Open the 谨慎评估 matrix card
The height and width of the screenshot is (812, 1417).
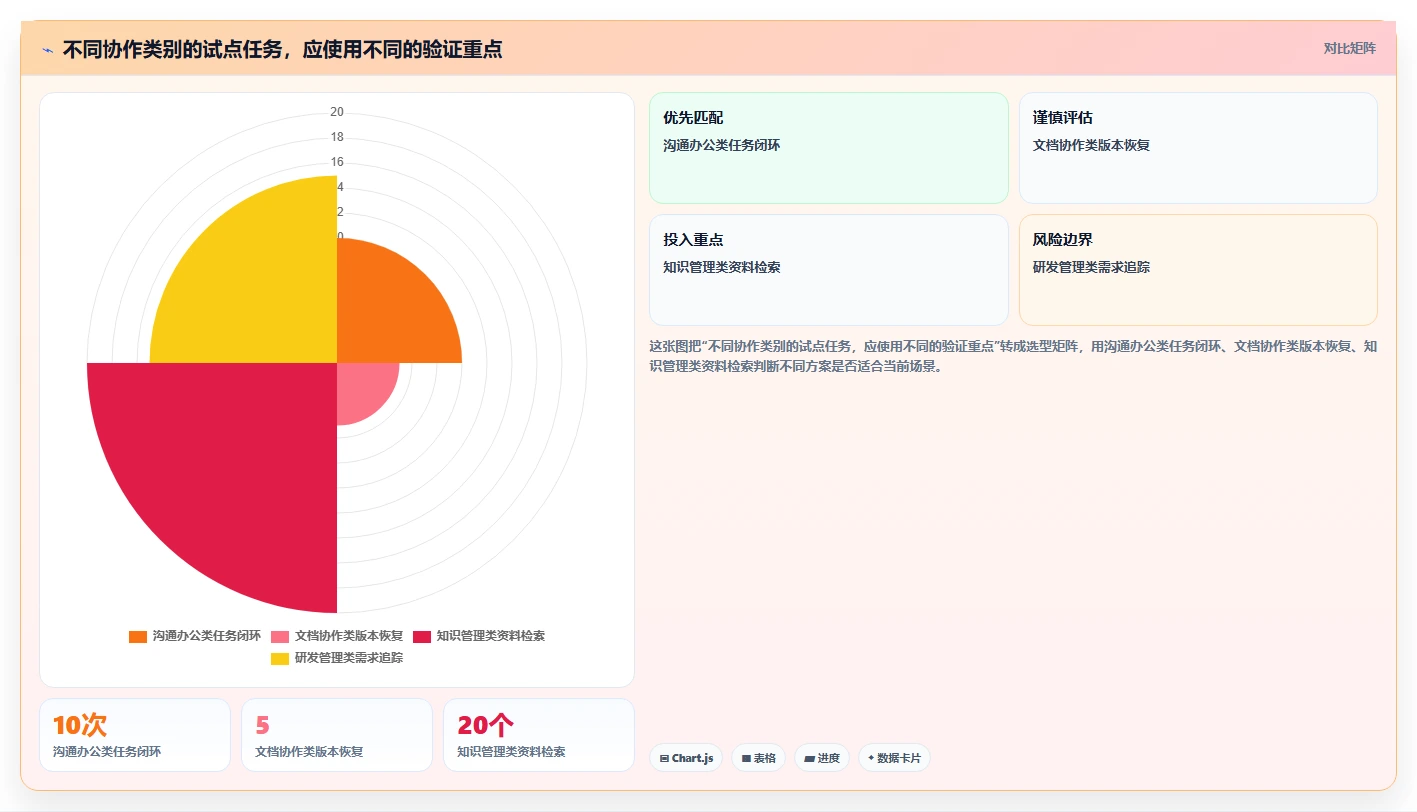point(1198,148)
